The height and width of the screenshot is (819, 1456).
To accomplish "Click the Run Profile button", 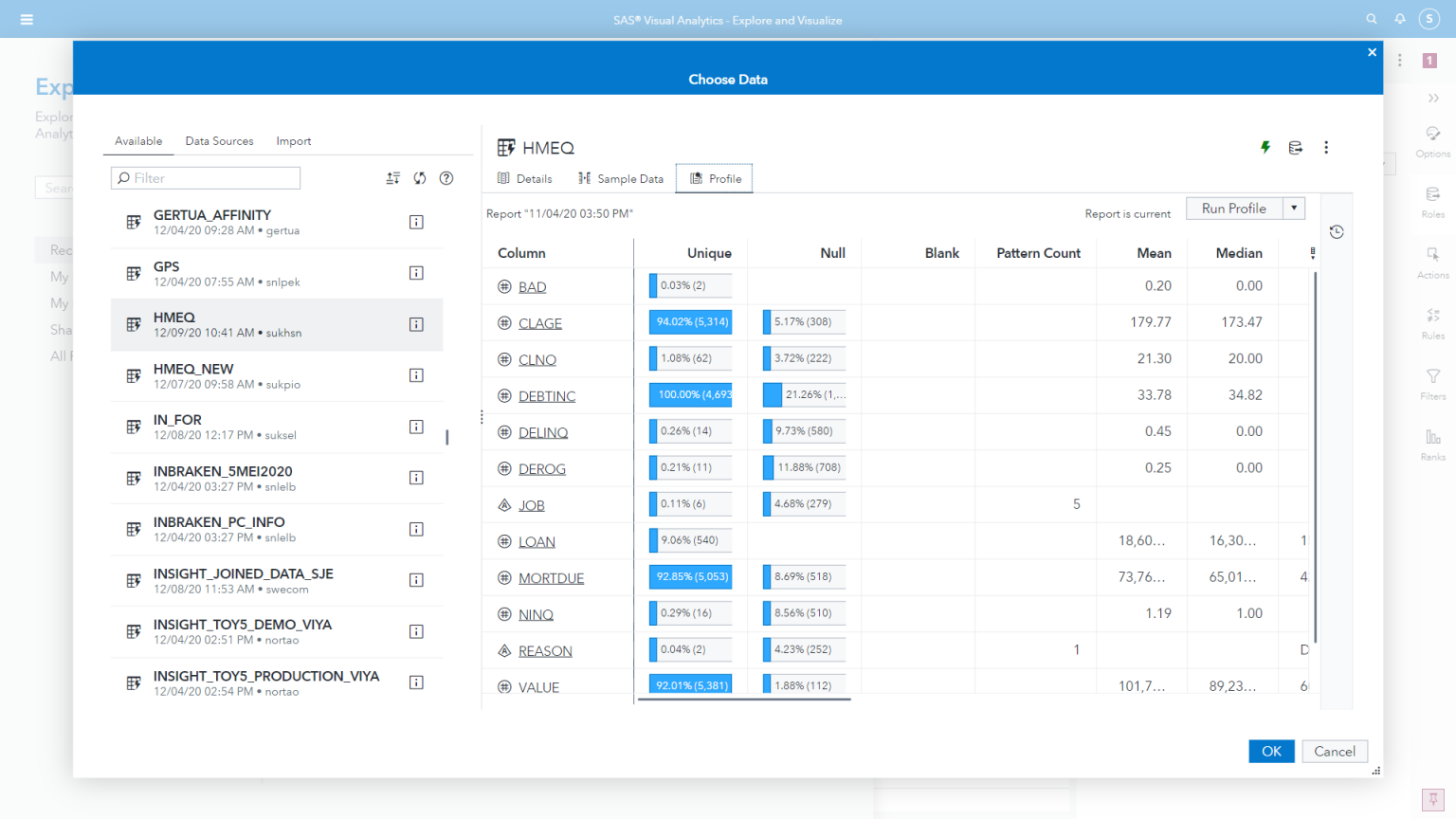I will [x=1235, y=208].
